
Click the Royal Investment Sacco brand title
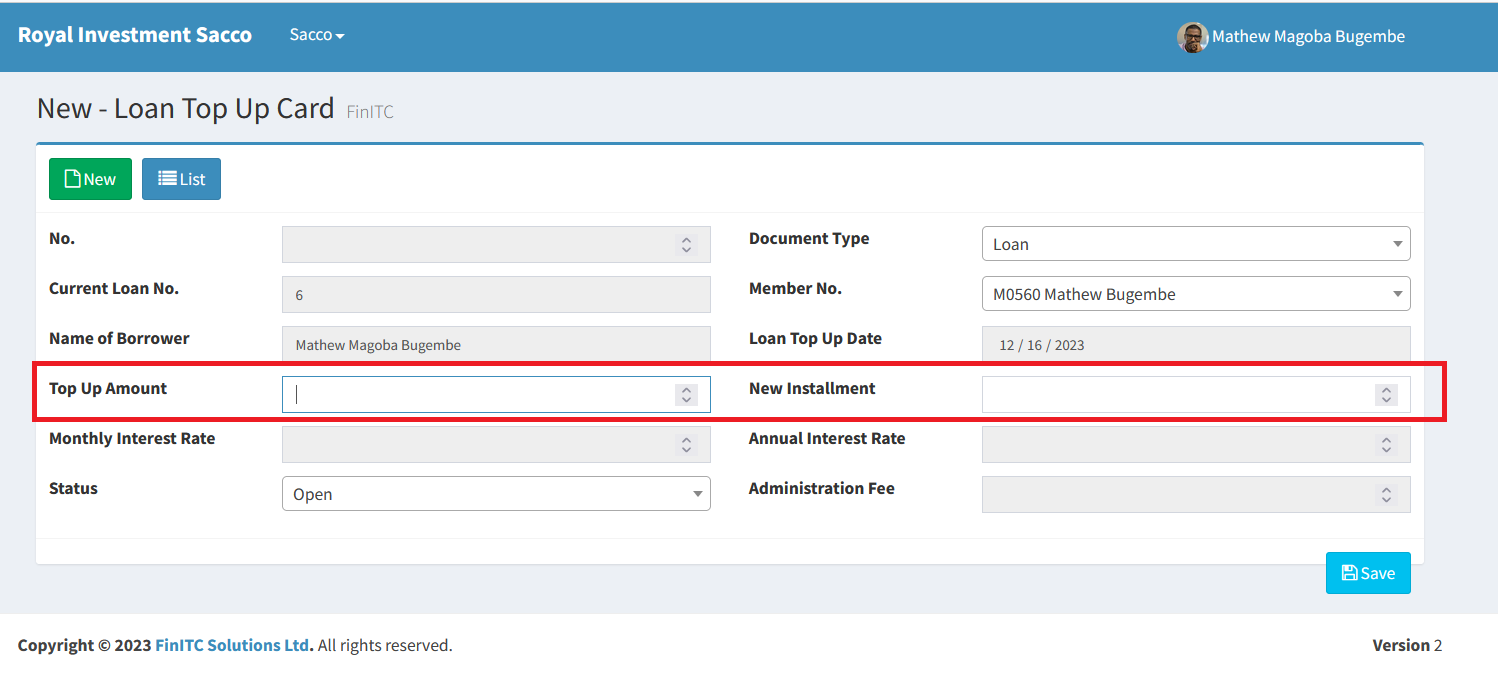135,35
